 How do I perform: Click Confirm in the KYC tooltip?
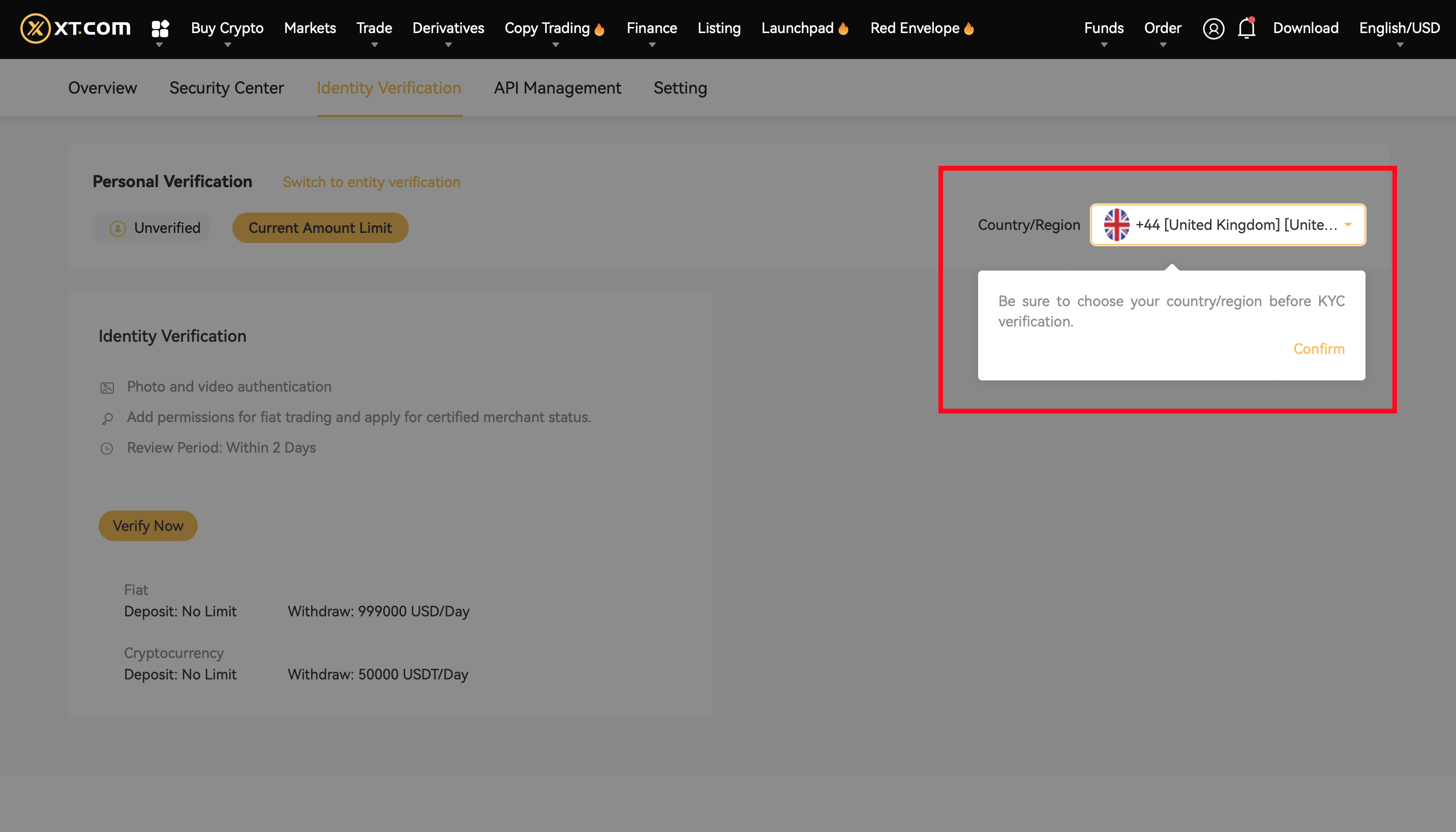(1318, 348)
